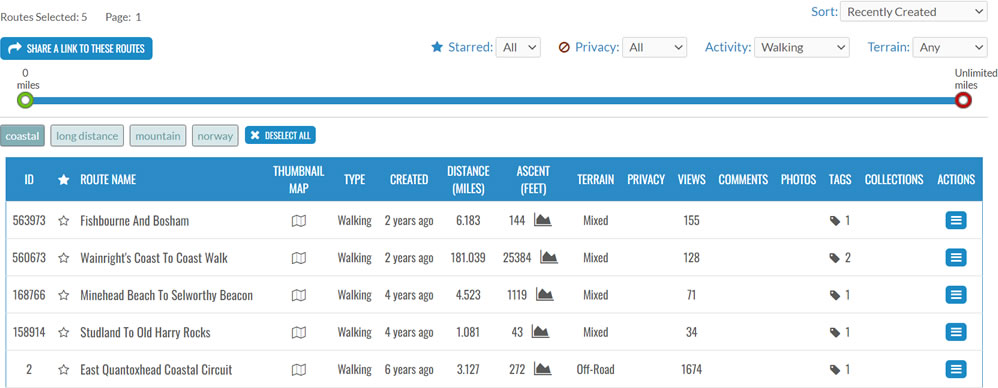Click the star column header icon
Viewport: 998px width, 388px height.
pyautogui.click(x=64, y=180)
